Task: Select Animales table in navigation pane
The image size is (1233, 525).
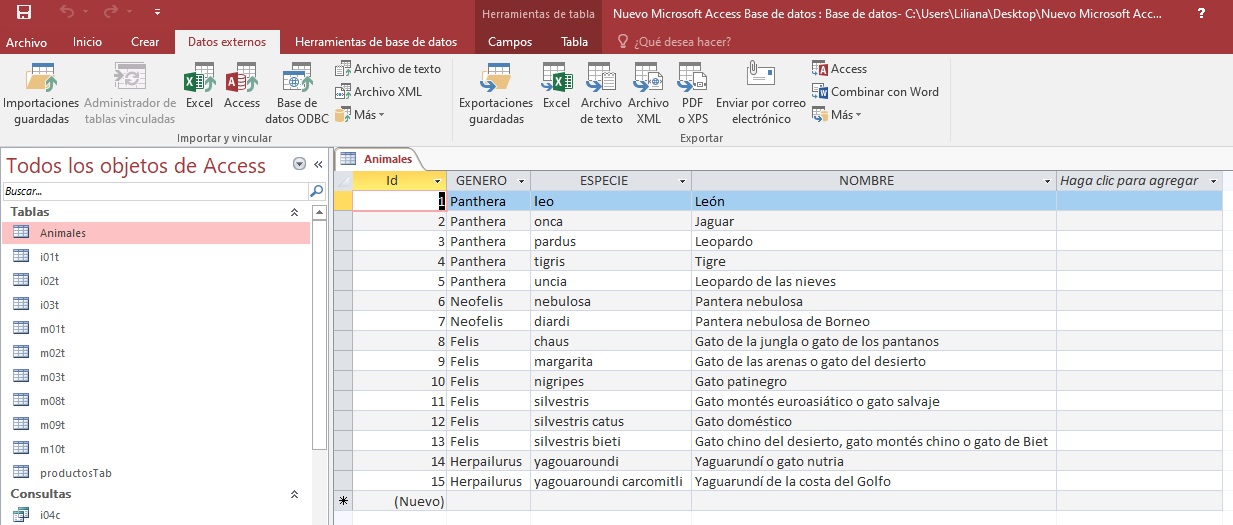Action: [x=156, y=233]
